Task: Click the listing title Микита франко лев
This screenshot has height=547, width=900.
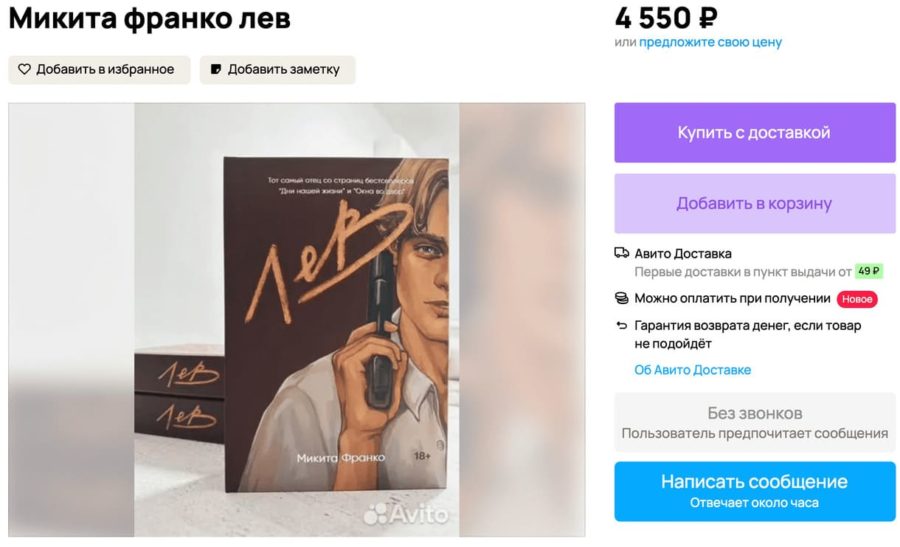Action: pos(150,17)
